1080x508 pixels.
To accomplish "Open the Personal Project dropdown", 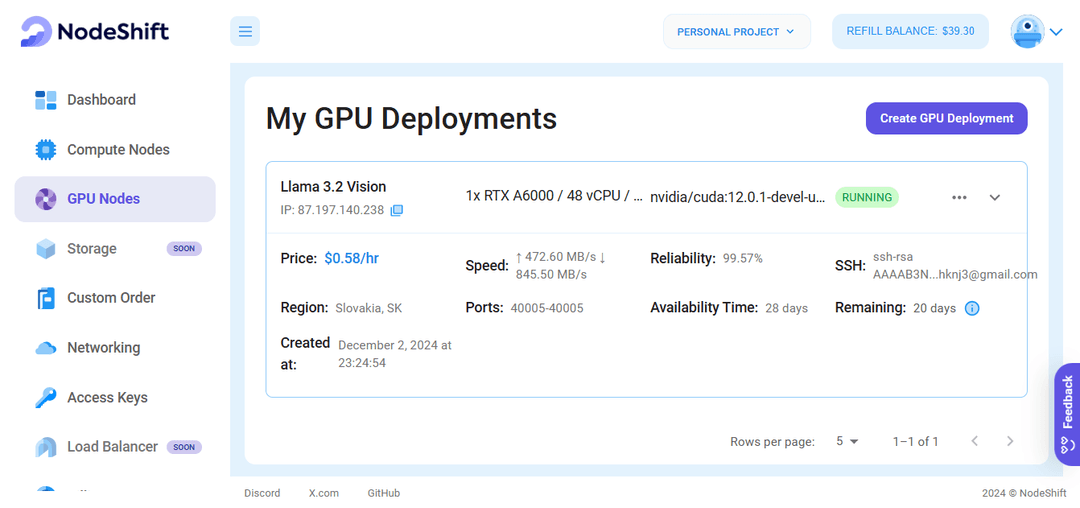I will point(737,32).
